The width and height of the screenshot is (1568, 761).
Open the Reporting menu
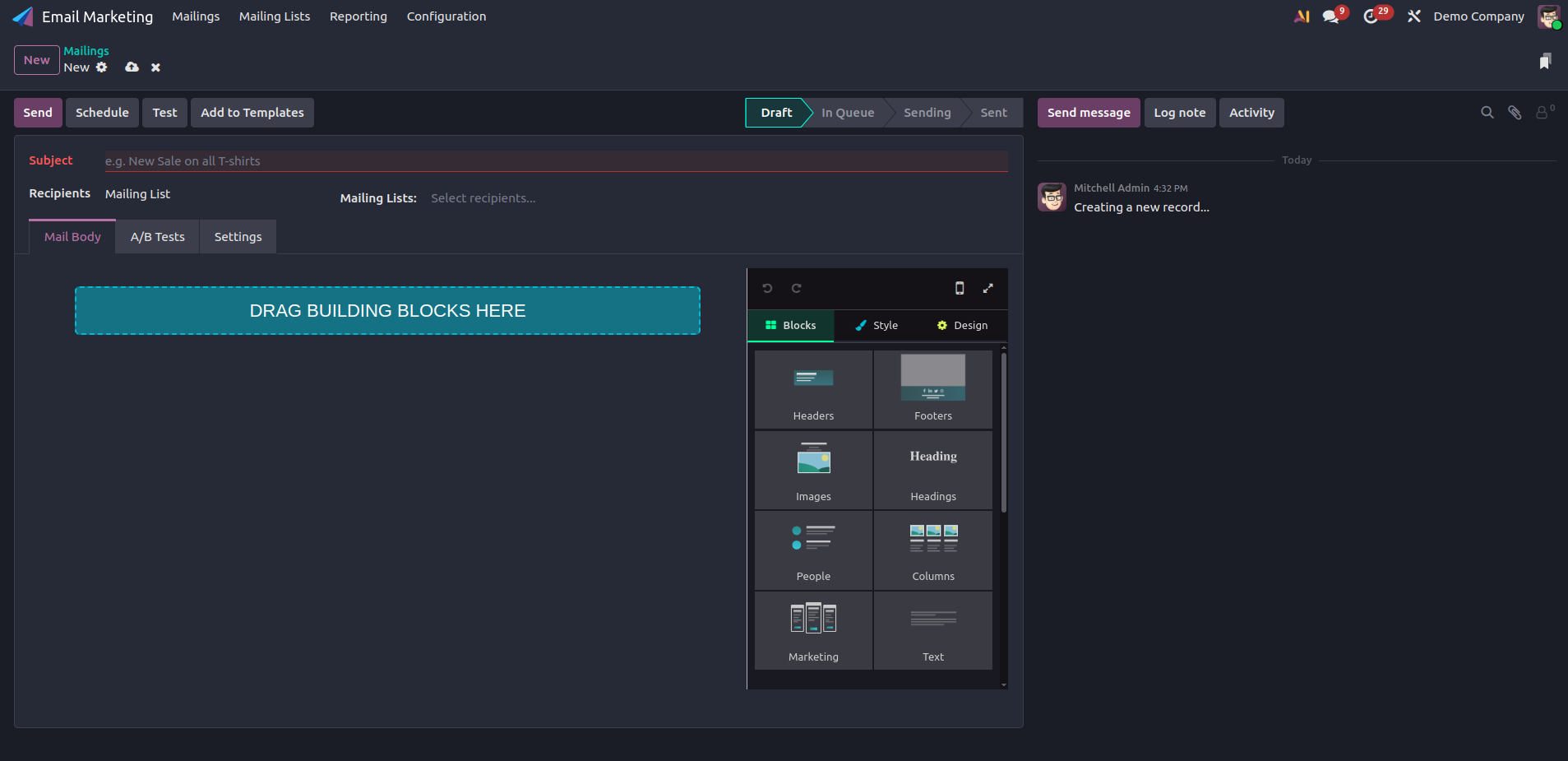(x=358, y=16)
